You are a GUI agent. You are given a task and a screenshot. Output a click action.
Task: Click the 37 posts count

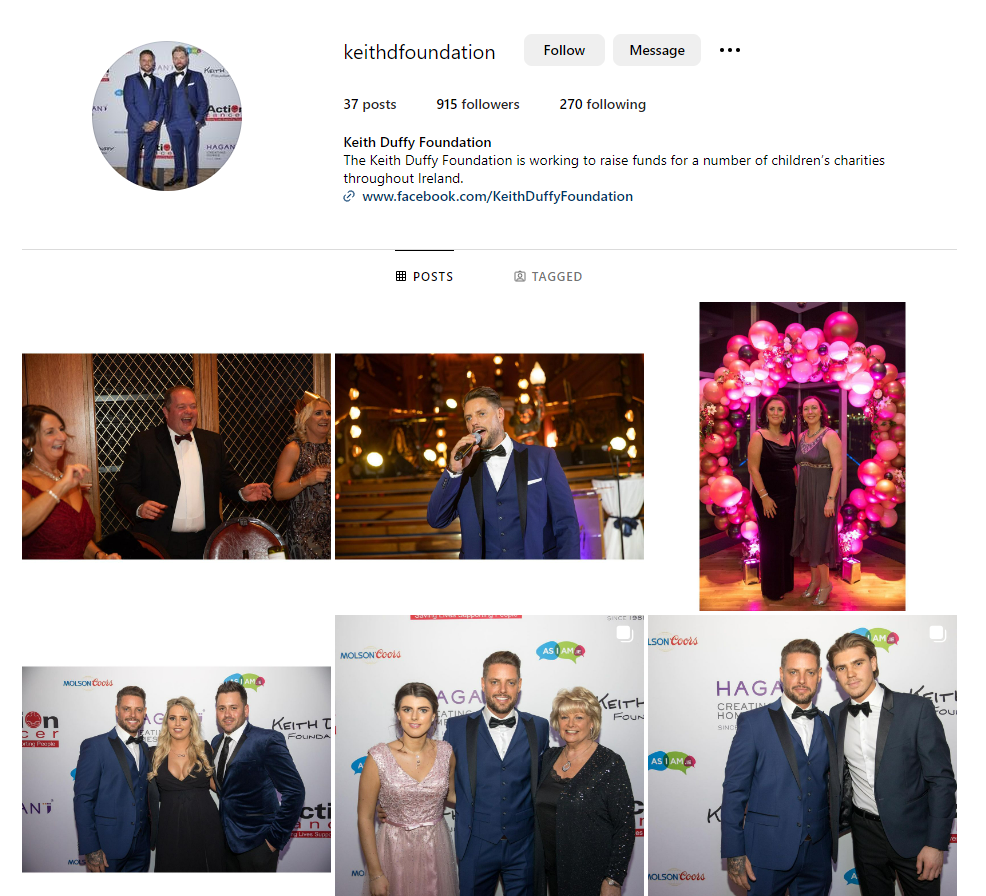[x=370, y=104]
